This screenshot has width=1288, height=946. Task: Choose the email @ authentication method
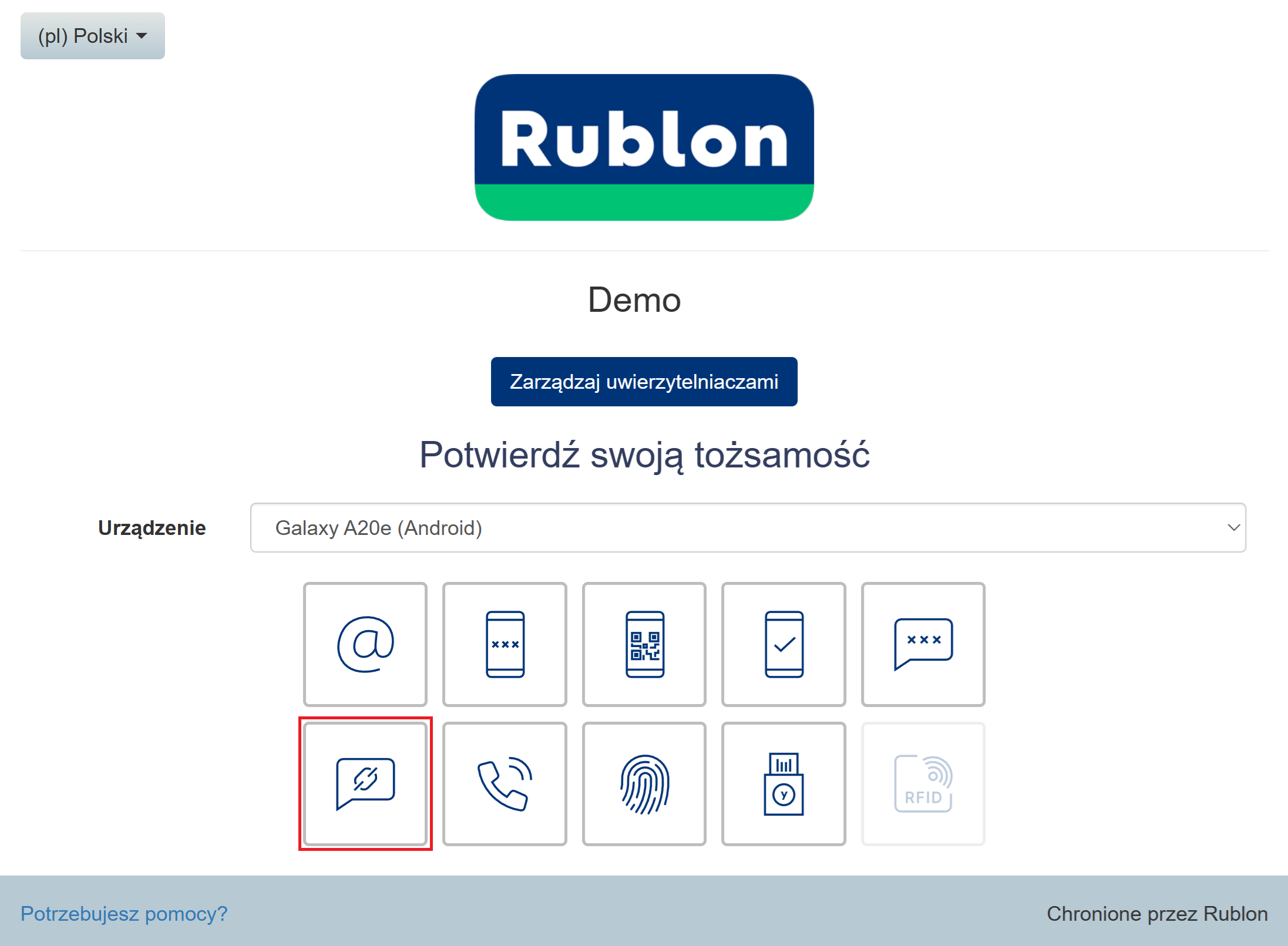(x=365, y=644)
